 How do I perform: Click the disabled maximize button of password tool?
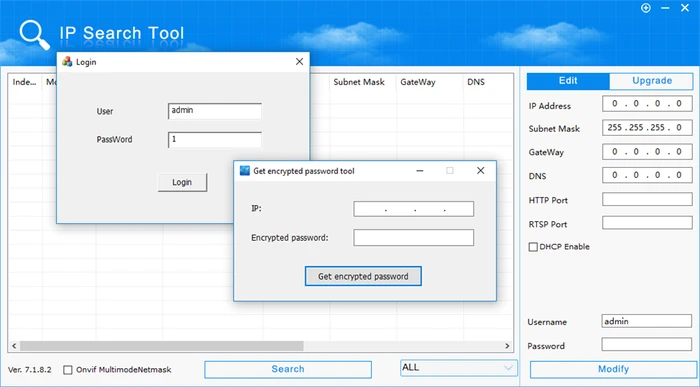tap(450, 171)
